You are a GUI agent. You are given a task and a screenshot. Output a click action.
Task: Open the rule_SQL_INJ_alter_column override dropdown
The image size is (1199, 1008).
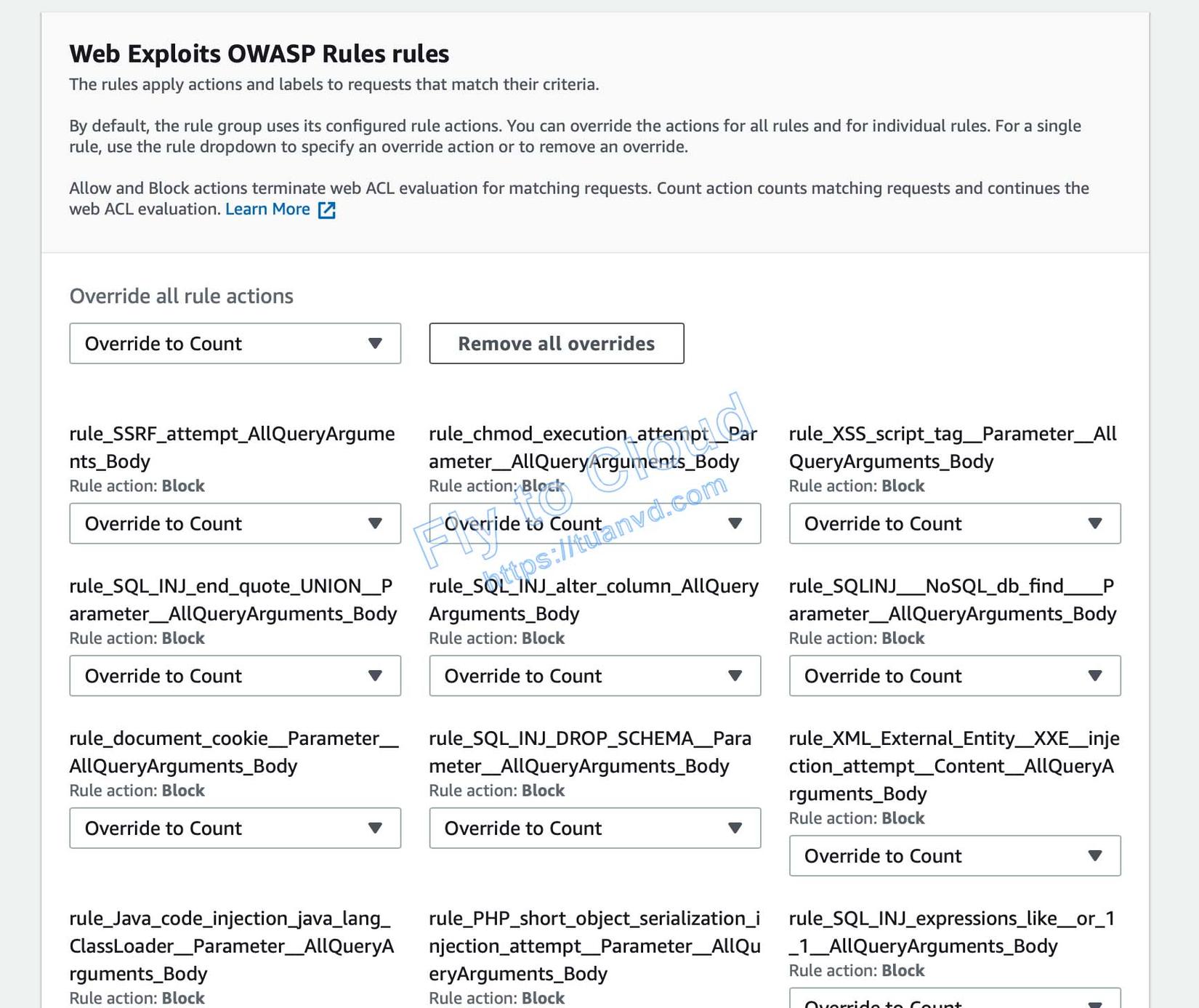click(x=594, y=676)
